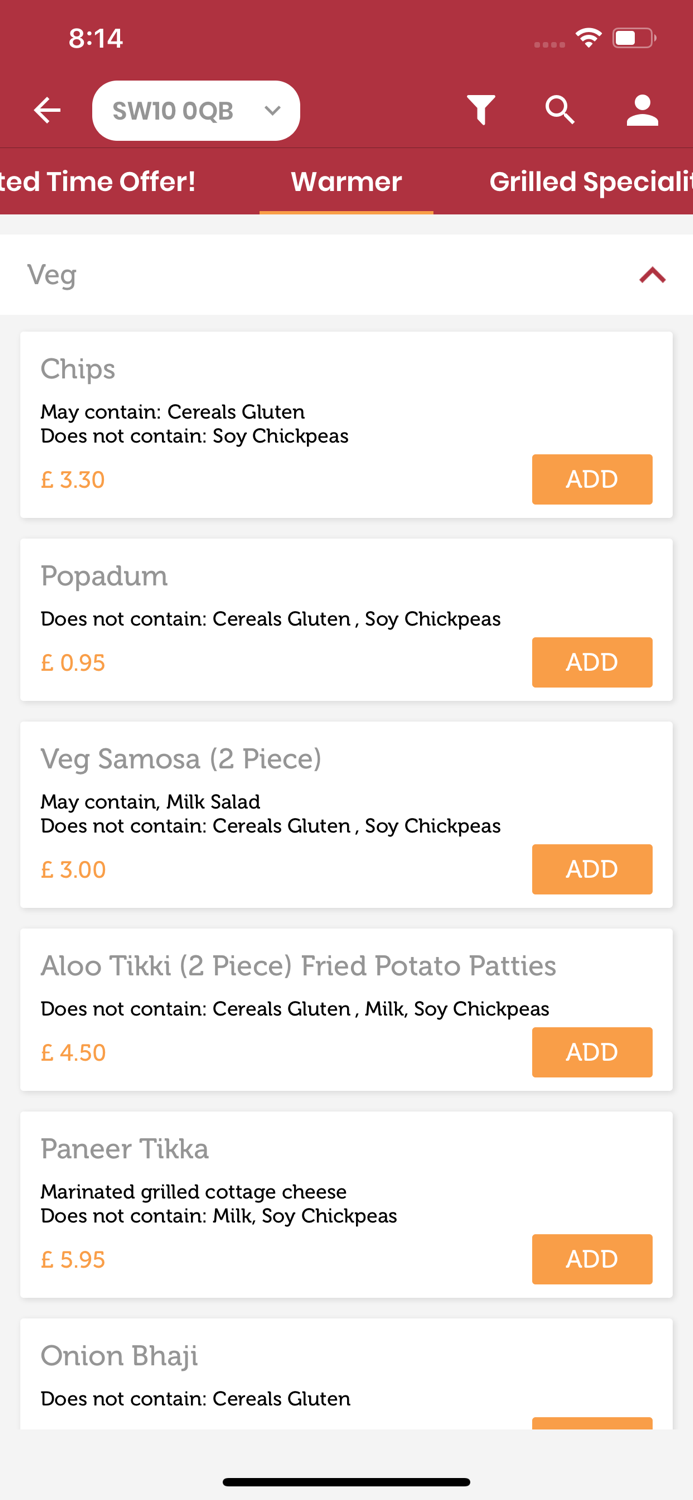Expand the delivery postcode selector
Screen dimensions: 693x1500
pyautogui.click(x=195, y=110)
